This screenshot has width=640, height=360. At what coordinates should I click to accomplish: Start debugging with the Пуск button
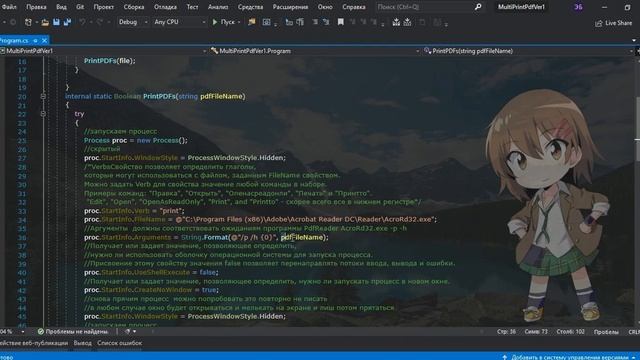(x=223, y=22)
